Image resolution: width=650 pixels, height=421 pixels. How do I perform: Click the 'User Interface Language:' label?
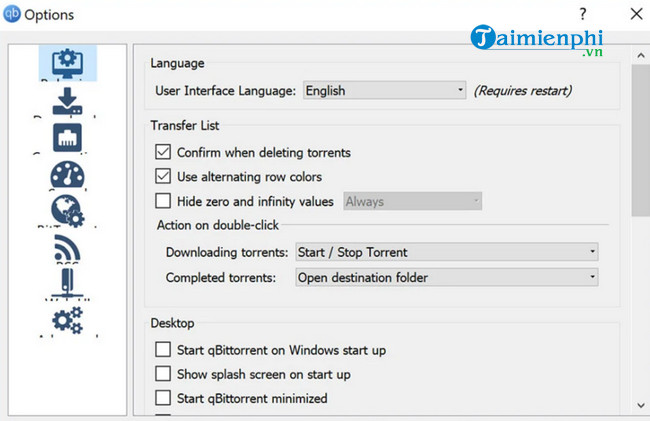tap(226, 90)
